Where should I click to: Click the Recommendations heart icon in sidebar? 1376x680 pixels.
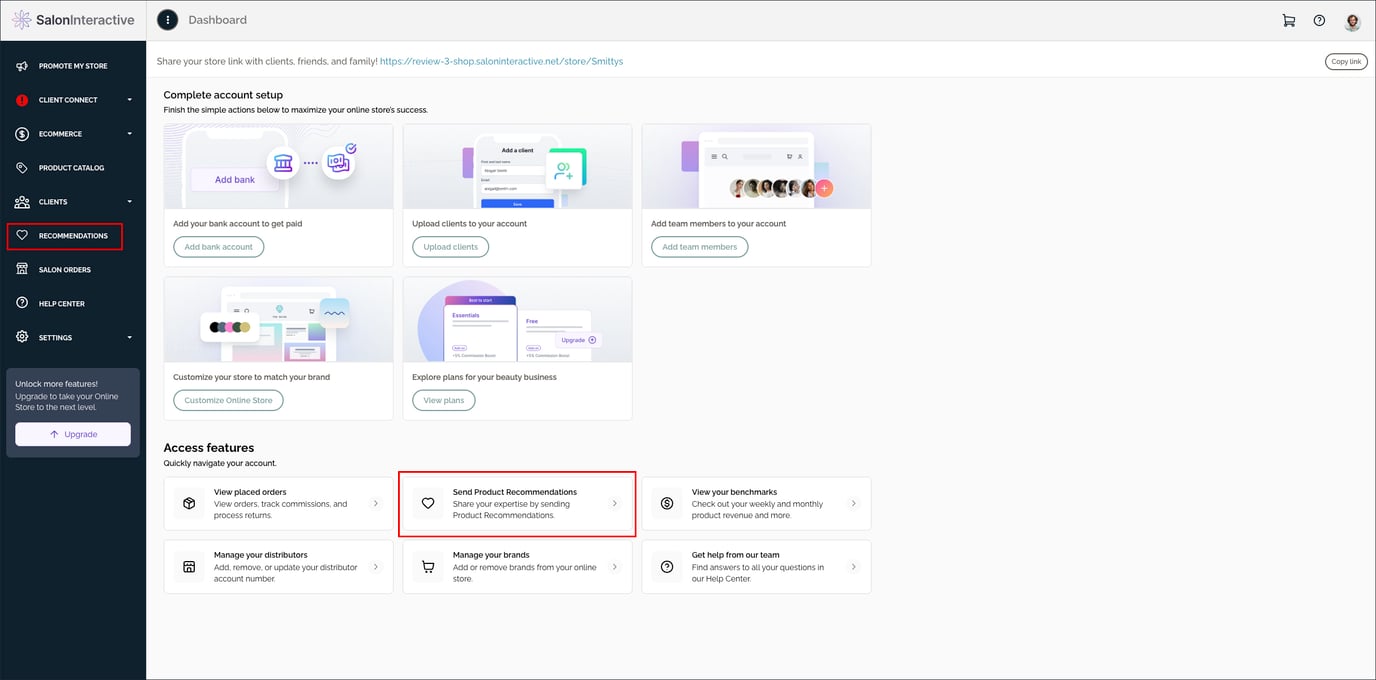[x=22, y=235]
